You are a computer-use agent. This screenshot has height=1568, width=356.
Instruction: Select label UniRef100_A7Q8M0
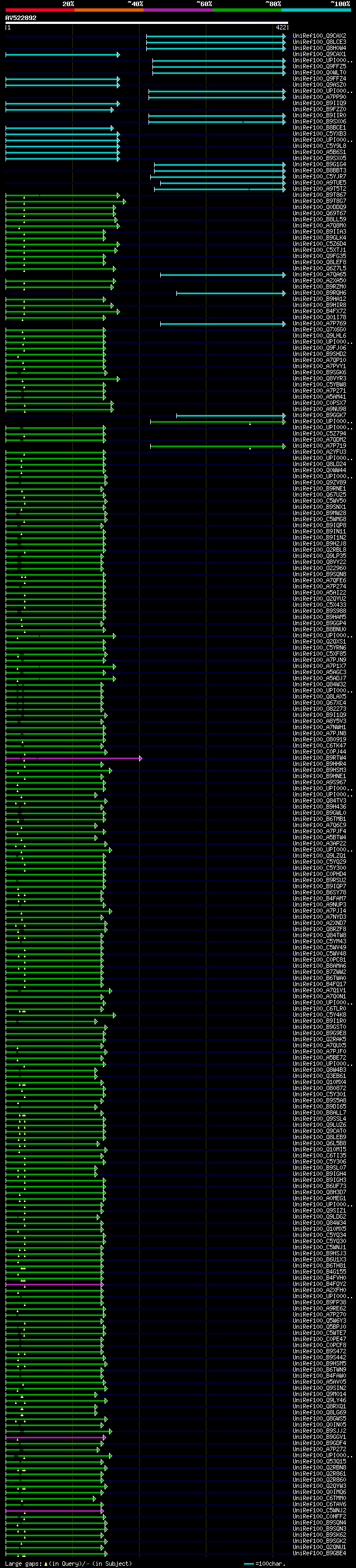point(319,225)
